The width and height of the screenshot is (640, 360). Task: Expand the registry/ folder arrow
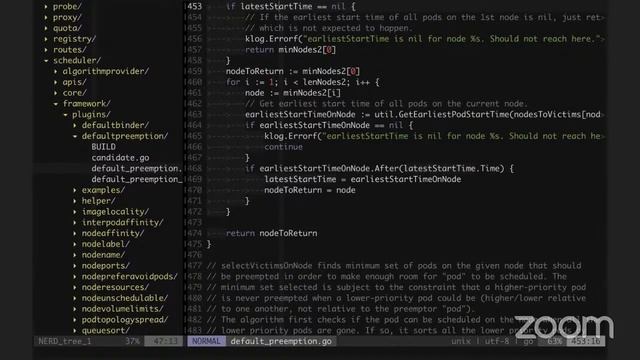[46, 39]
